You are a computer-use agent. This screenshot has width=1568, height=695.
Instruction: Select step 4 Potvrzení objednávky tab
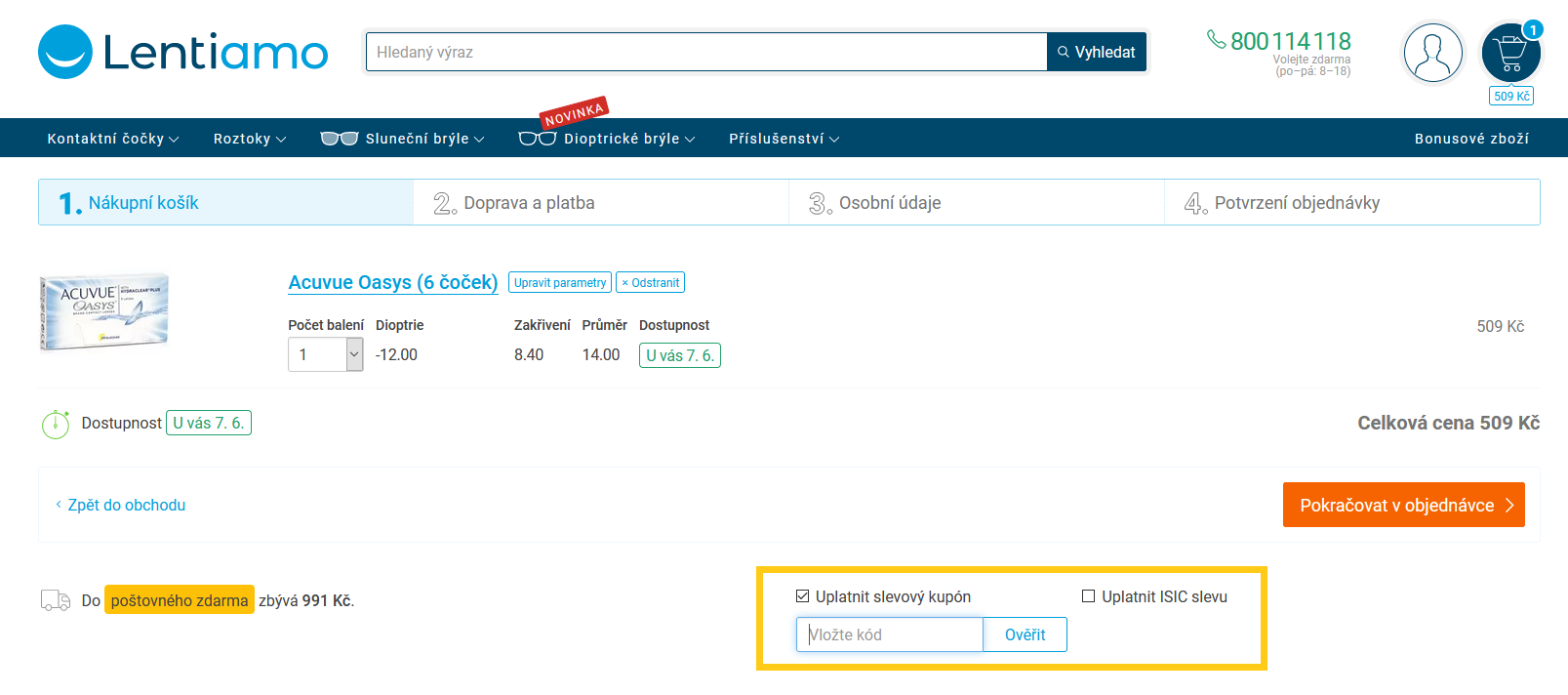click(x=1352, y=202)
